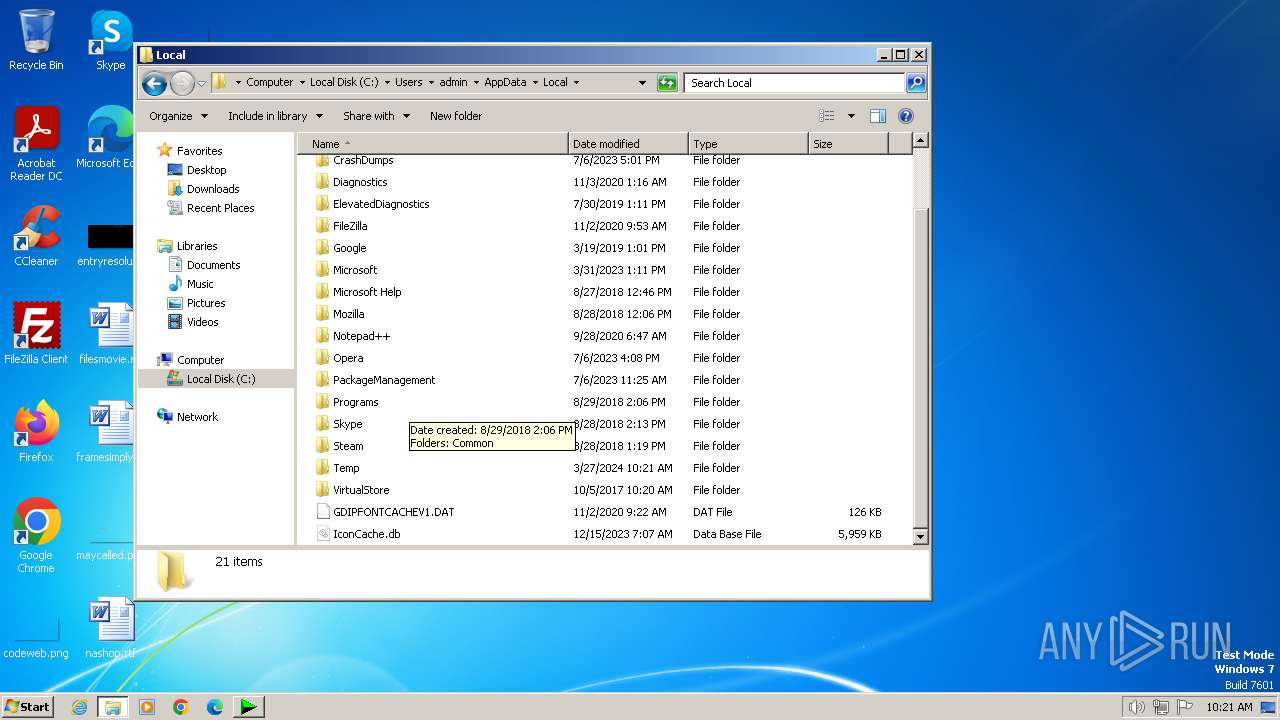
Task: Open Pictures library
Action: (x=206, y=303)
